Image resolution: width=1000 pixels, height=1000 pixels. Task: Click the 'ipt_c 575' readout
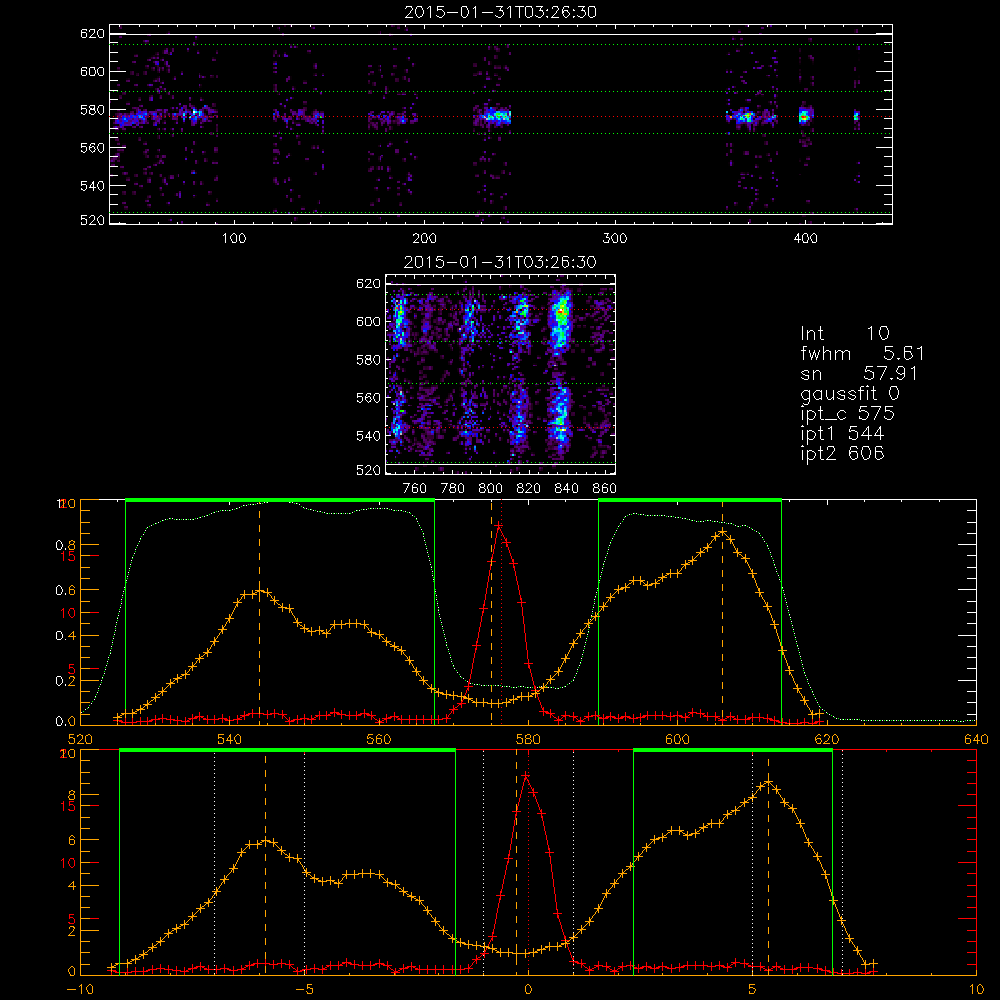point(848,414)
